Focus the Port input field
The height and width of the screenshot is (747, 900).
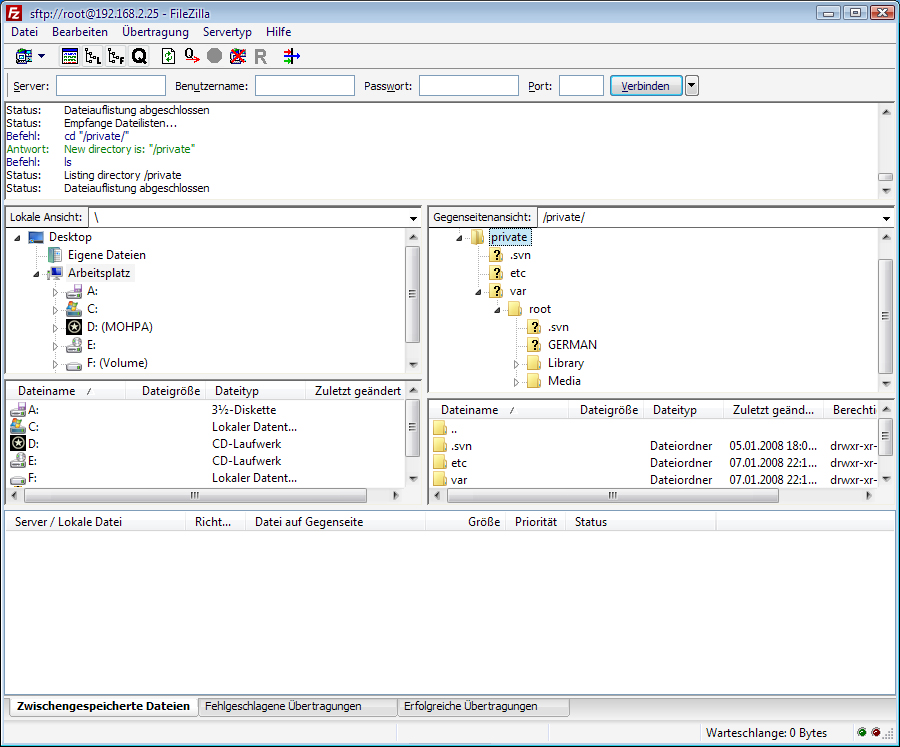pos(581,86)
